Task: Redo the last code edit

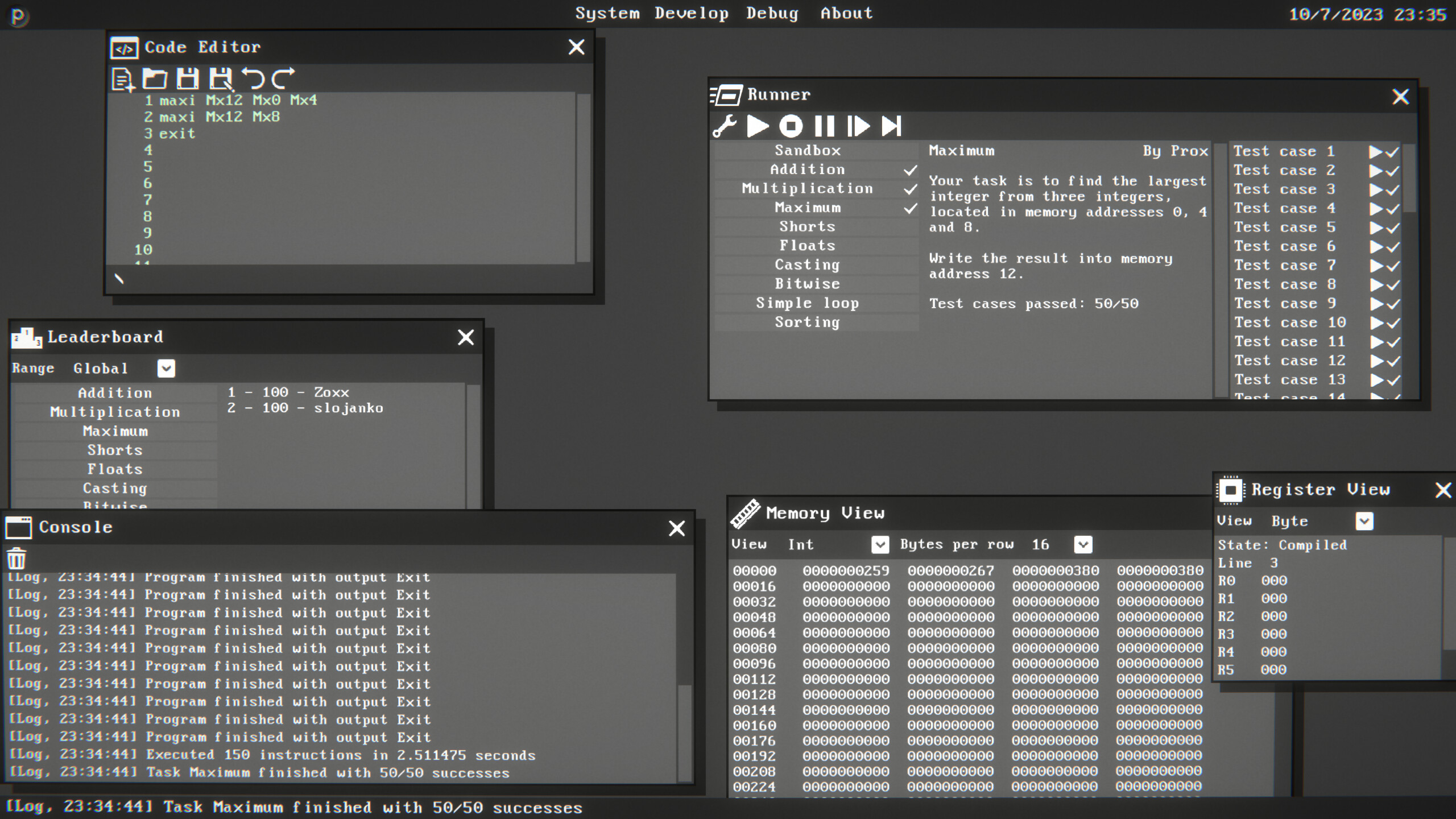Action: [x=284, y=79]
